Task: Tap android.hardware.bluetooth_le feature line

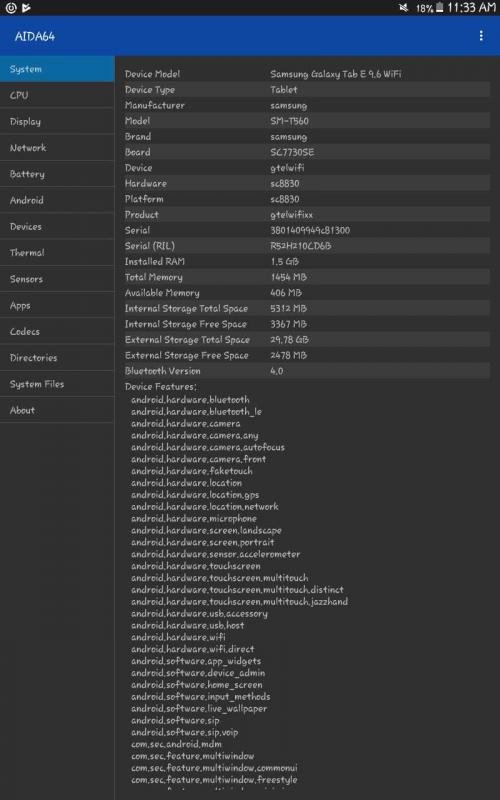Action: pyautogui.click(x=196, y=411)
